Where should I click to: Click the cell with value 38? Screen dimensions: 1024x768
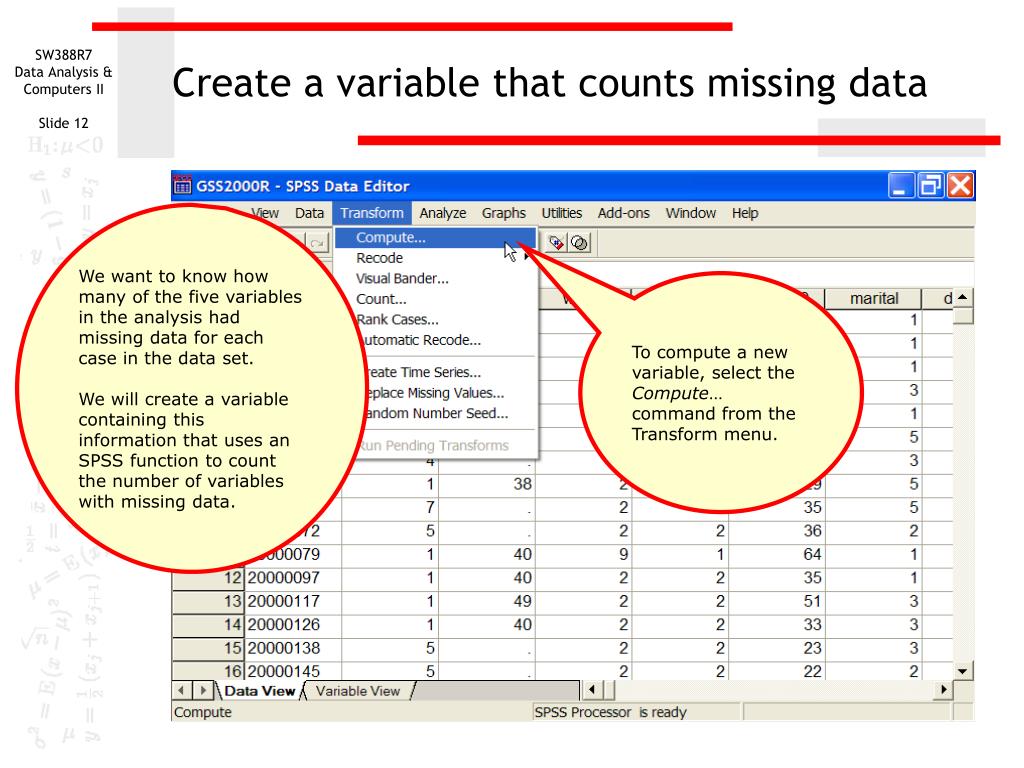tap(487, 484)
